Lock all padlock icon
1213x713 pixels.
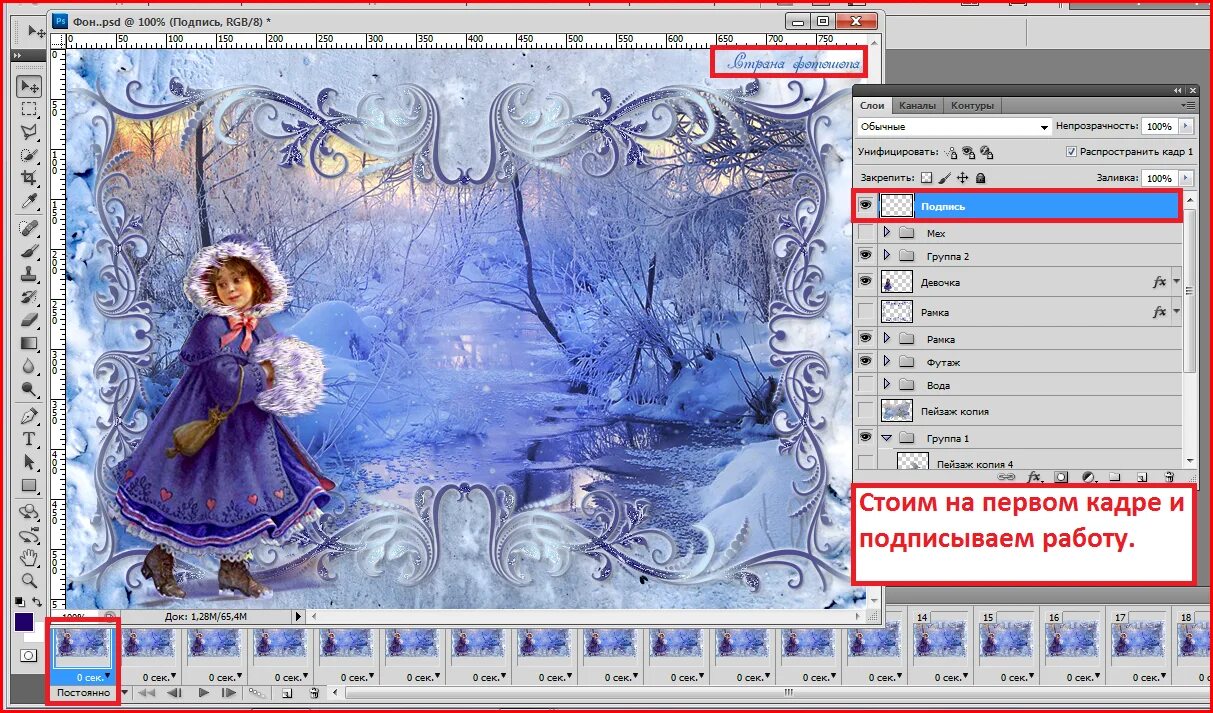click(980, 177)
